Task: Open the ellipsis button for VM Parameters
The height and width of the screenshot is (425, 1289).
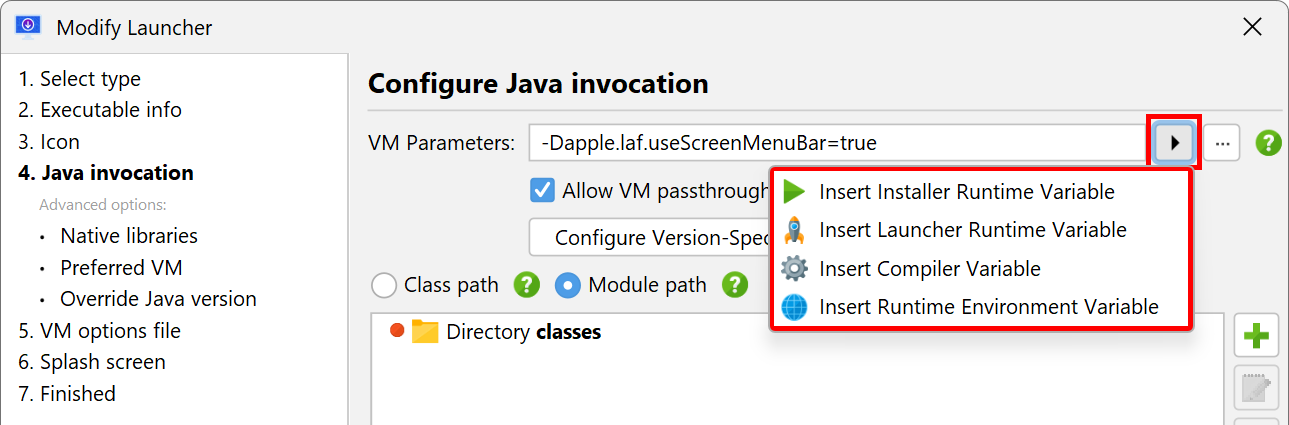Action: coord(1222,143)
